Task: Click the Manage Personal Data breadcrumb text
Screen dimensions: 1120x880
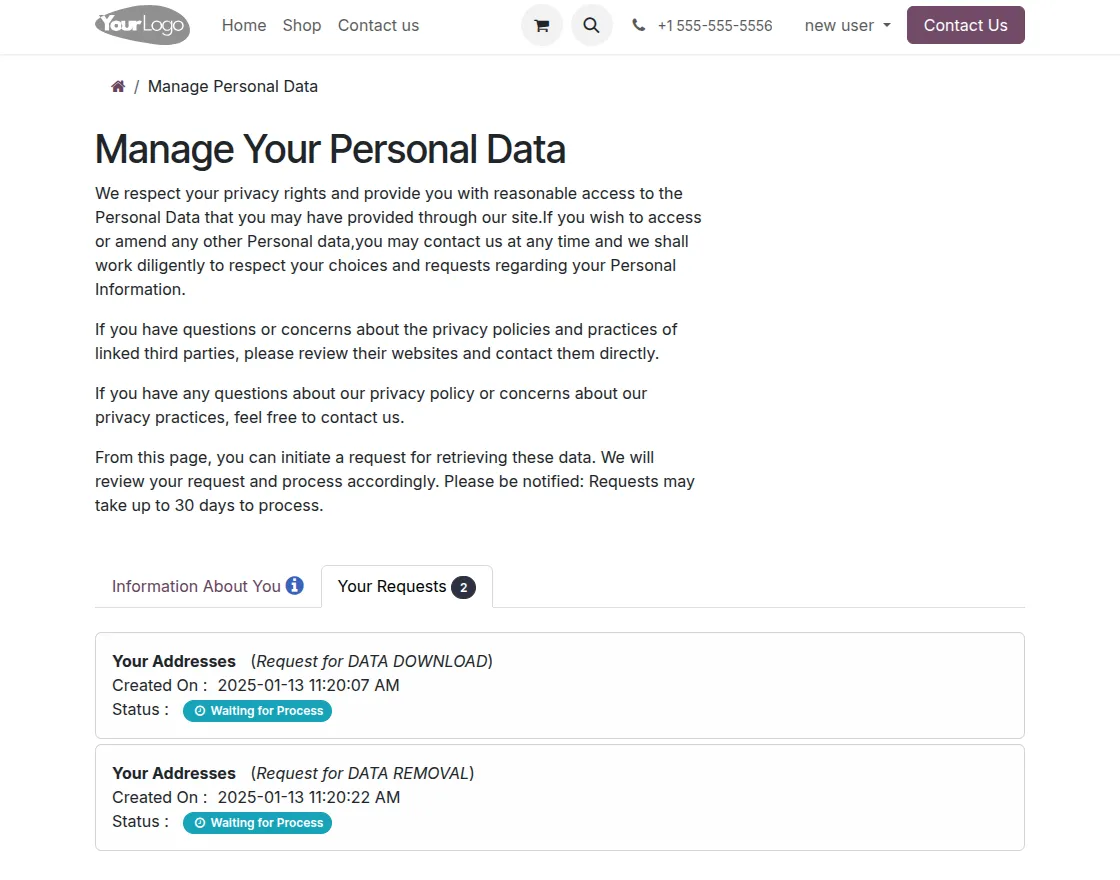Action: tap(233, 87)
